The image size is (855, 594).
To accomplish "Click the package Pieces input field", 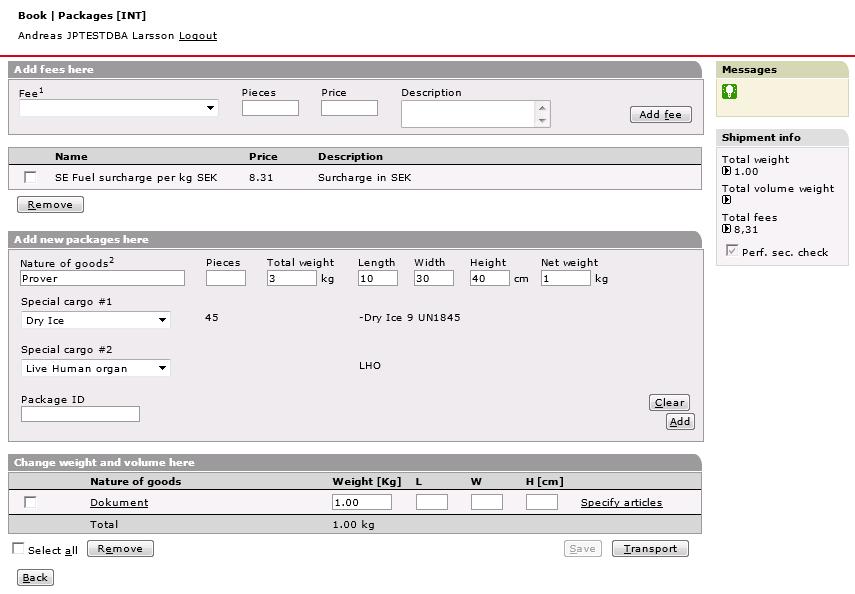I will (226, 278).
